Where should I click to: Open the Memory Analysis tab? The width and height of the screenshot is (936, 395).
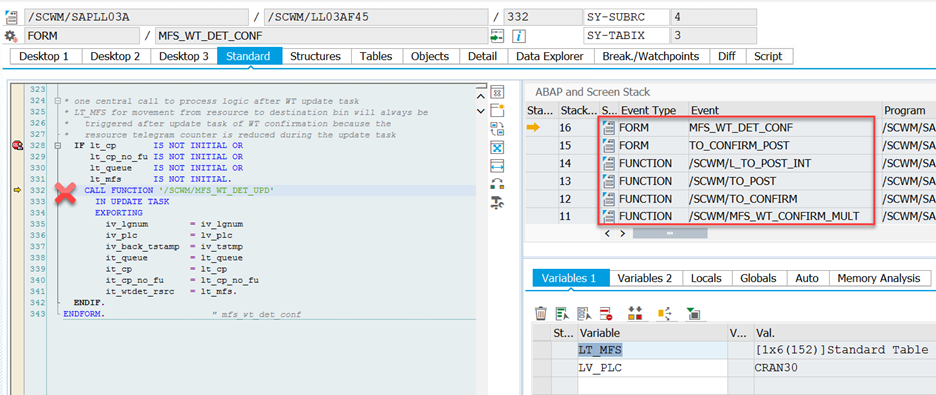(x=879, y=278)
